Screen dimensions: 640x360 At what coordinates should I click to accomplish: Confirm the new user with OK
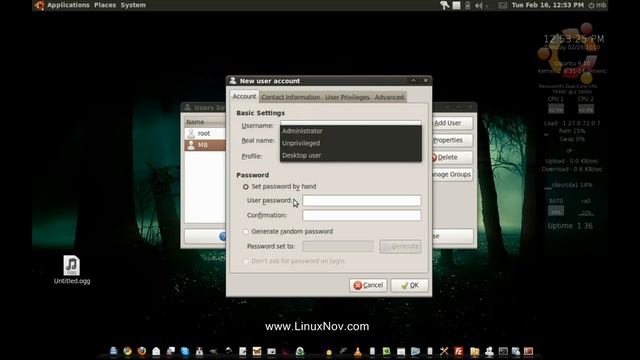click(x=409, y=285)
